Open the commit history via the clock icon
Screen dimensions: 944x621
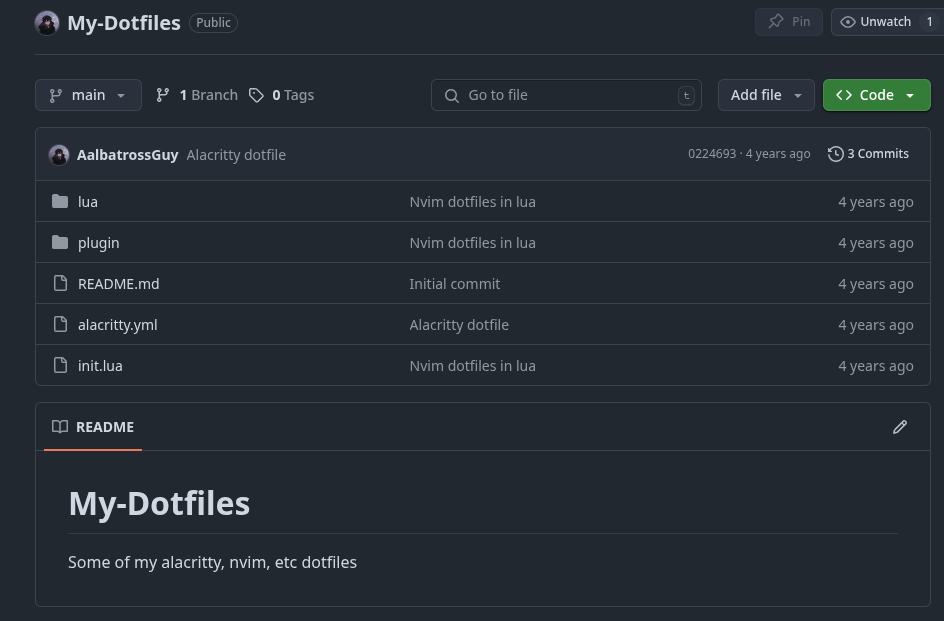[x=836, y=154]
